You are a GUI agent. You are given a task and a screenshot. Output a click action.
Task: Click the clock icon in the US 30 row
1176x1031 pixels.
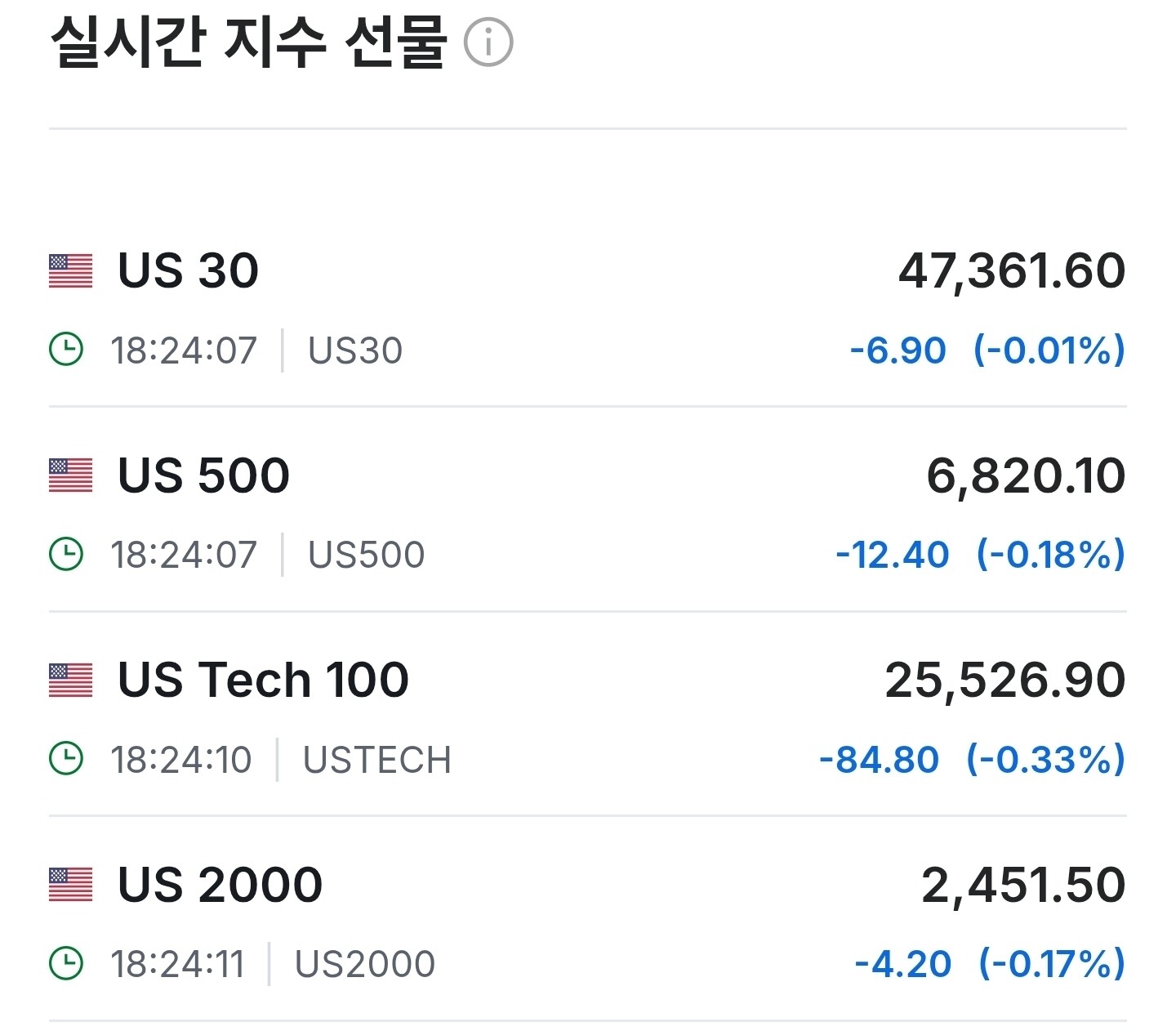tap(66, 350)
